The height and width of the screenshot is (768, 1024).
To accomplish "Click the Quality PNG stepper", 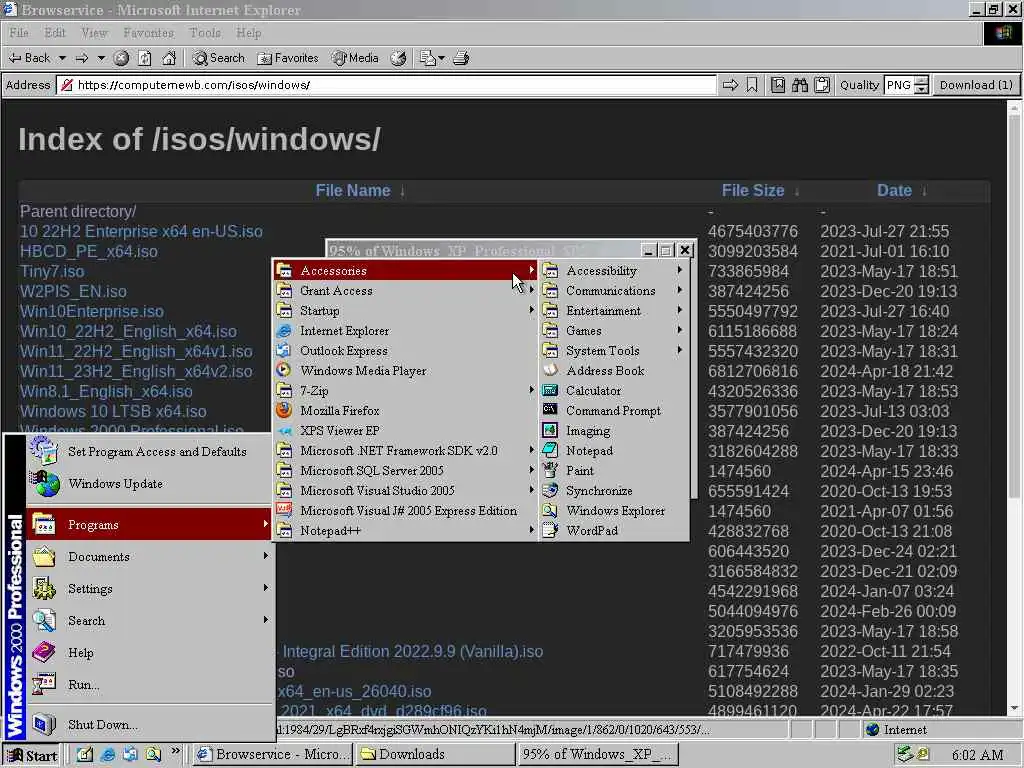I will [x=921, y=85].
